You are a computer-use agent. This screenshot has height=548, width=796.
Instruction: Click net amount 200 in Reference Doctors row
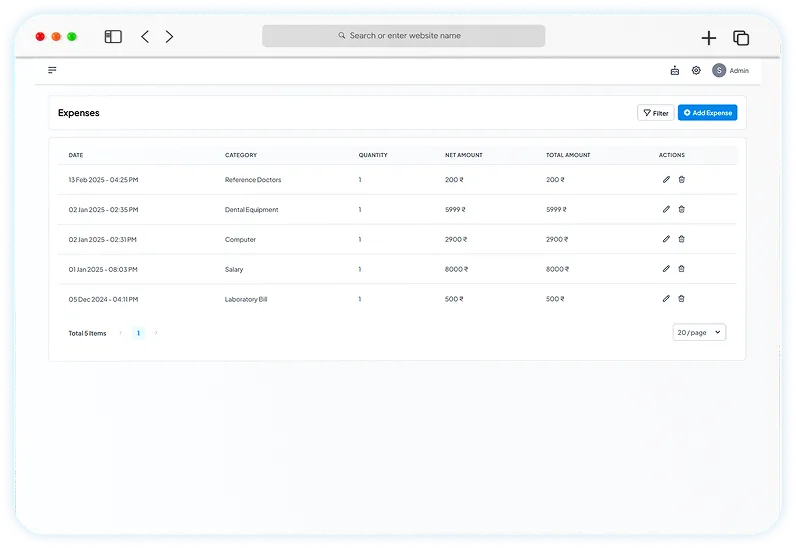(454, 180)
